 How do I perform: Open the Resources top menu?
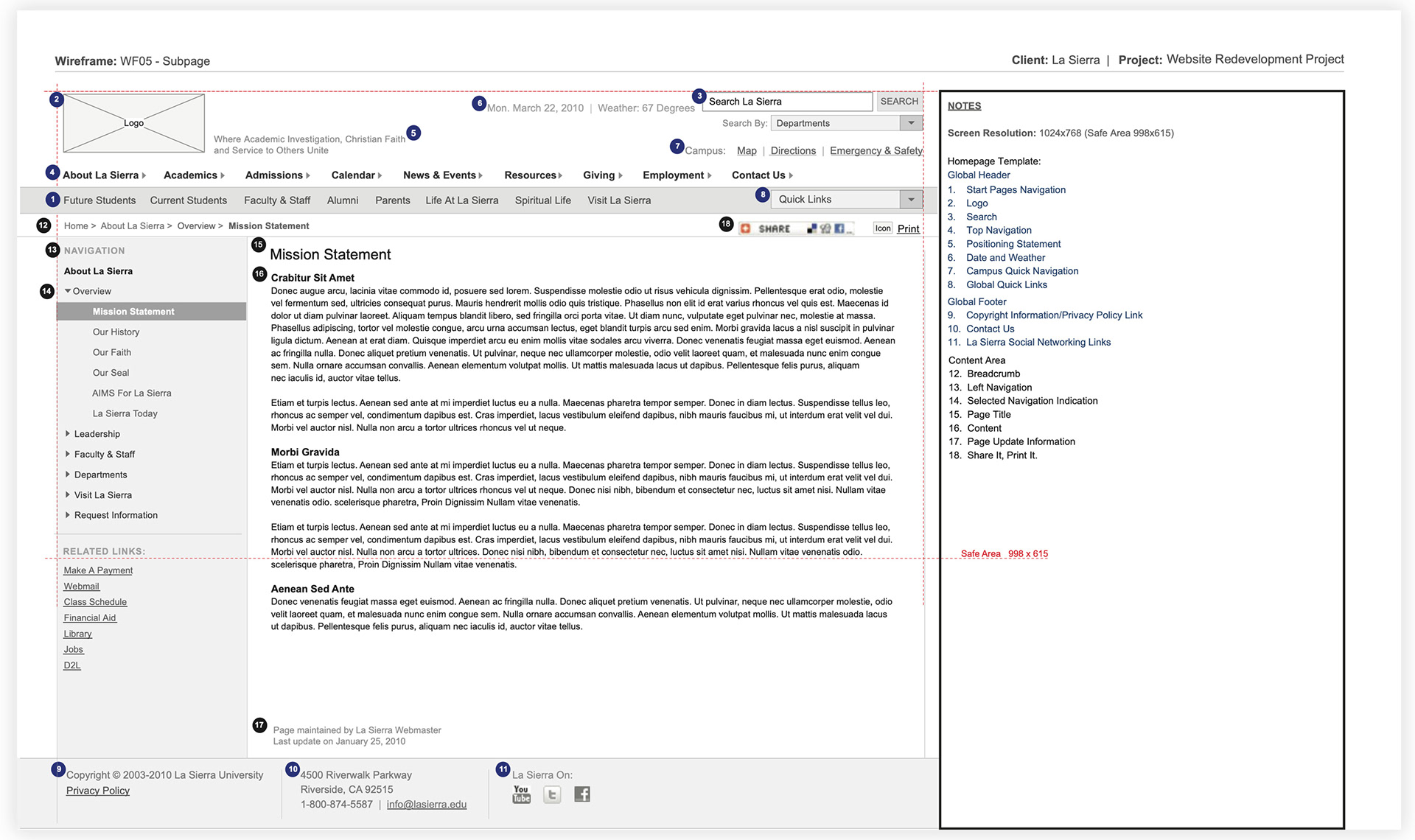(534, 175)
